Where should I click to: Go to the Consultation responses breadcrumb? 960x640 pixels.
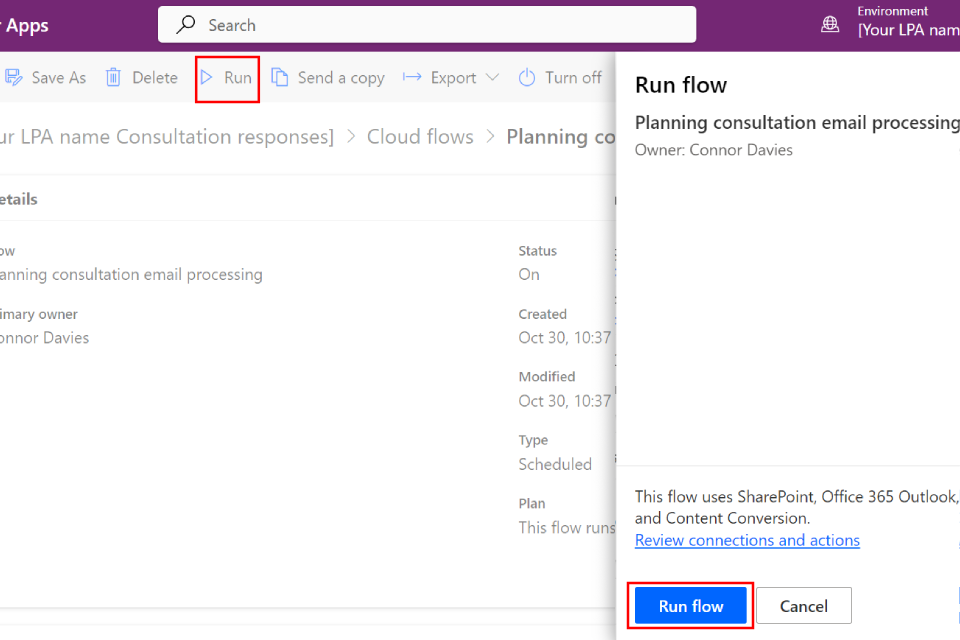click(166, 137)
